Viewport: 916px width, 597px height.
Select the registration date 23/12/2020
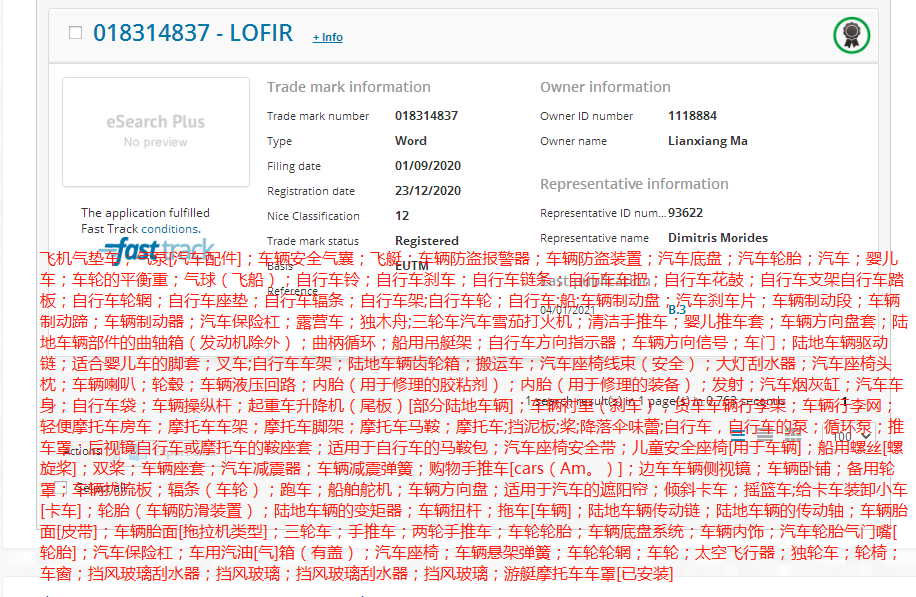tap(428, 191)
